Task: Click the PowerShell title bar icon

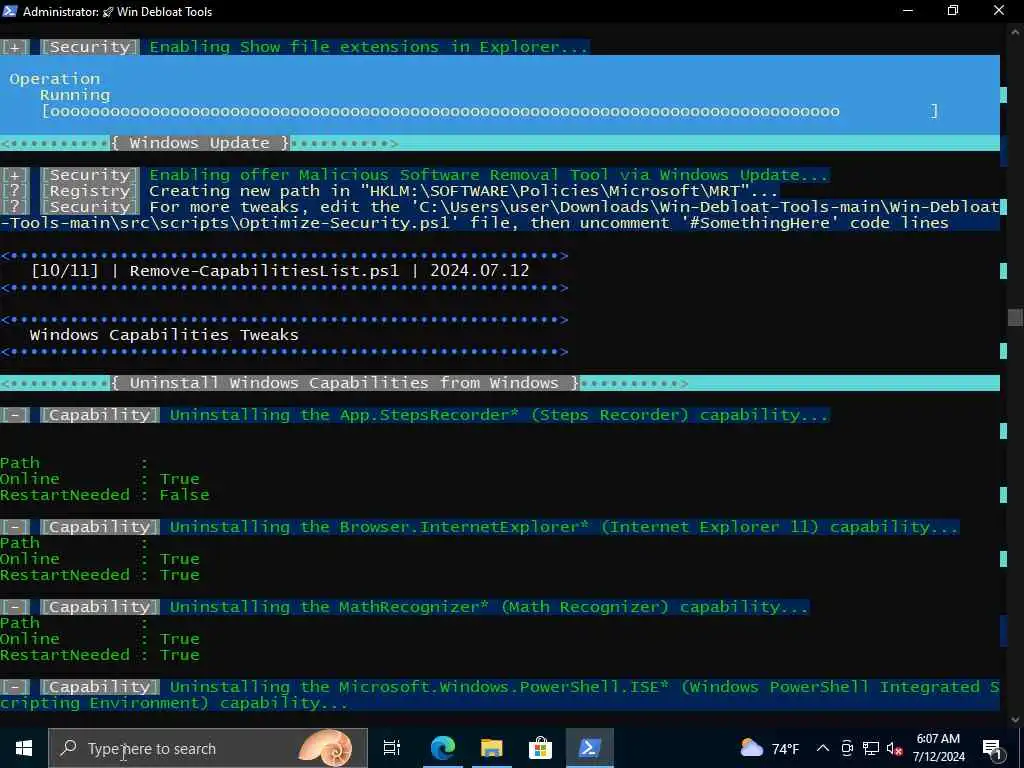Action: [x=10, y=11]
